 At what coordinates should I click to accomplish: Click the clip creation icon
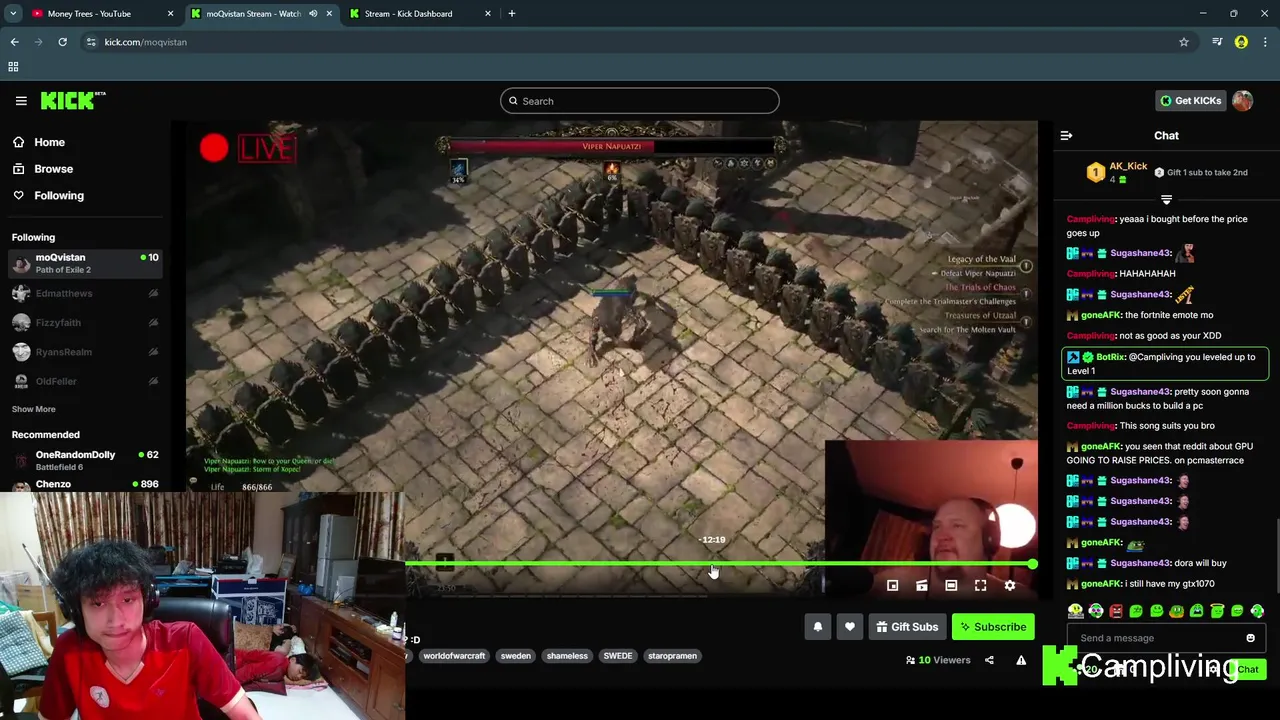[922, 586]
